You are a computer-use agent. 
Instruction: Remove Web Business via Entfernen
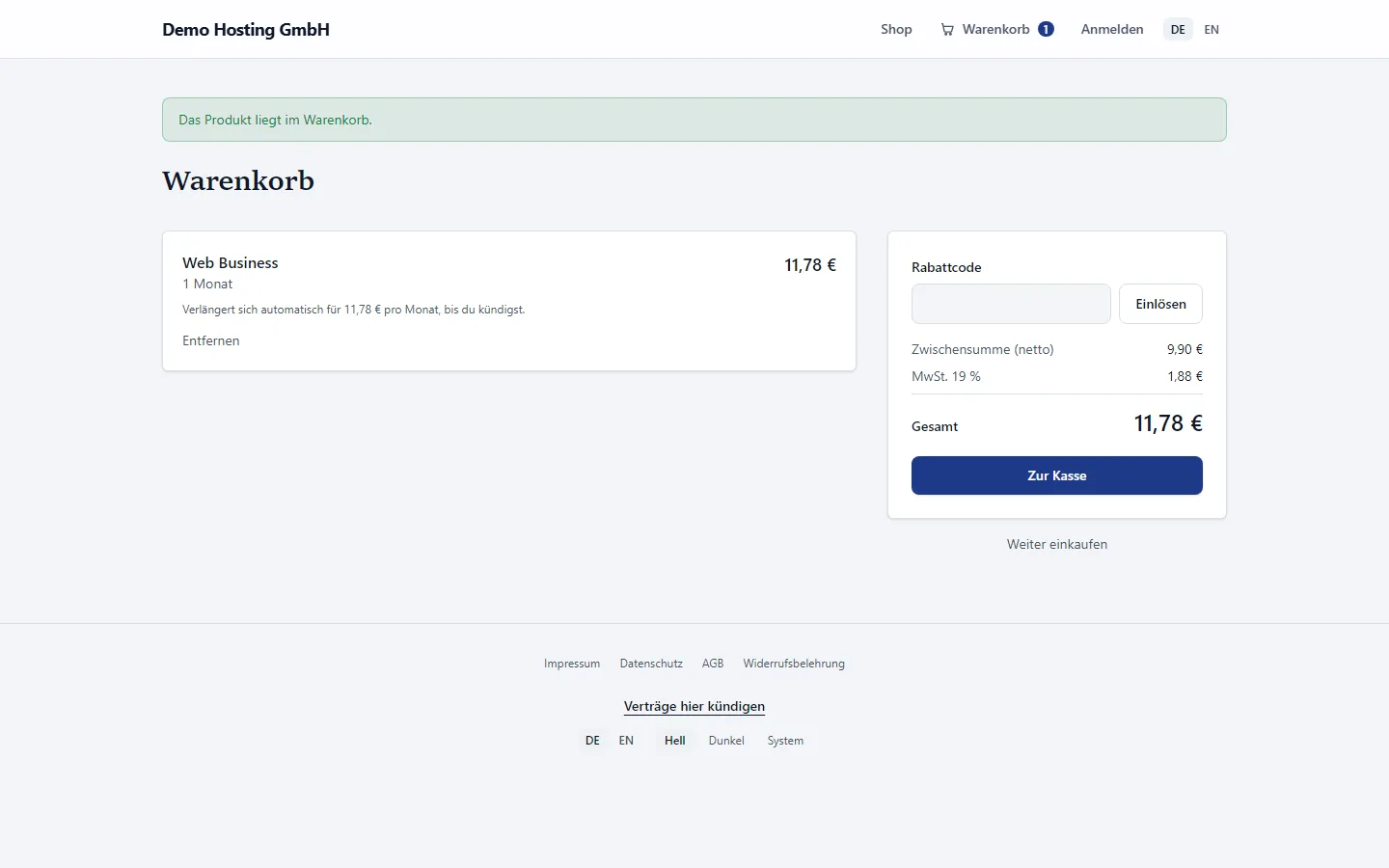(211, 340)
